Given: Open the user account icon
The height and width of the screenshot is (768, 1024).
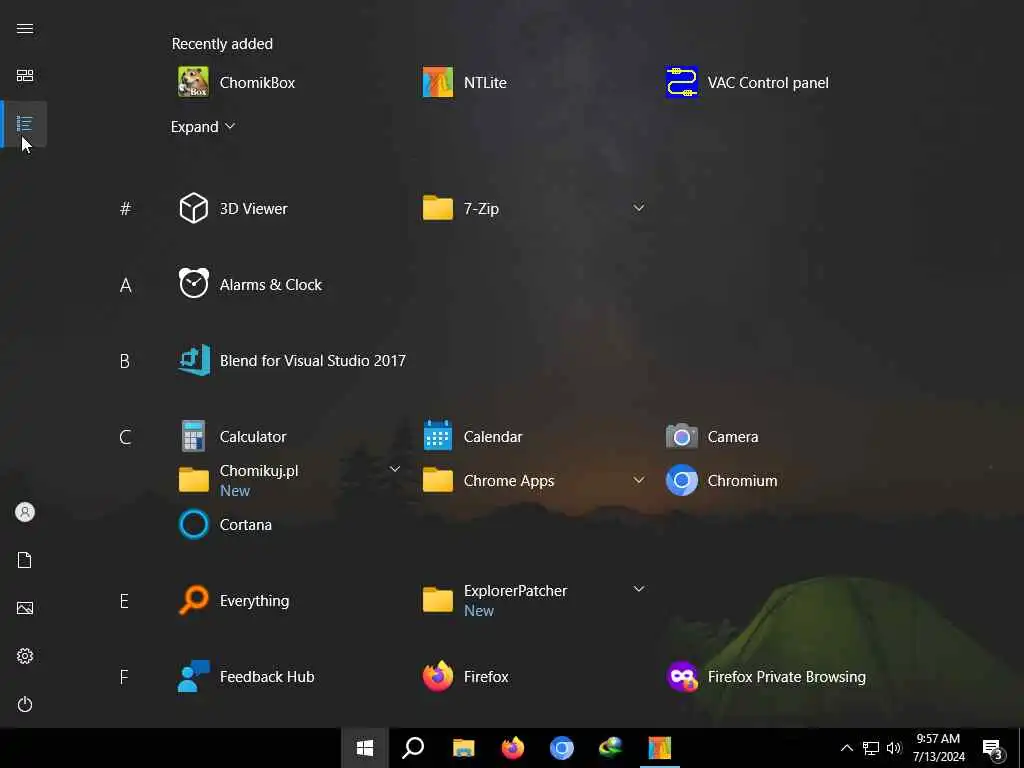Looking at the screenshot, I should (25, 512).
